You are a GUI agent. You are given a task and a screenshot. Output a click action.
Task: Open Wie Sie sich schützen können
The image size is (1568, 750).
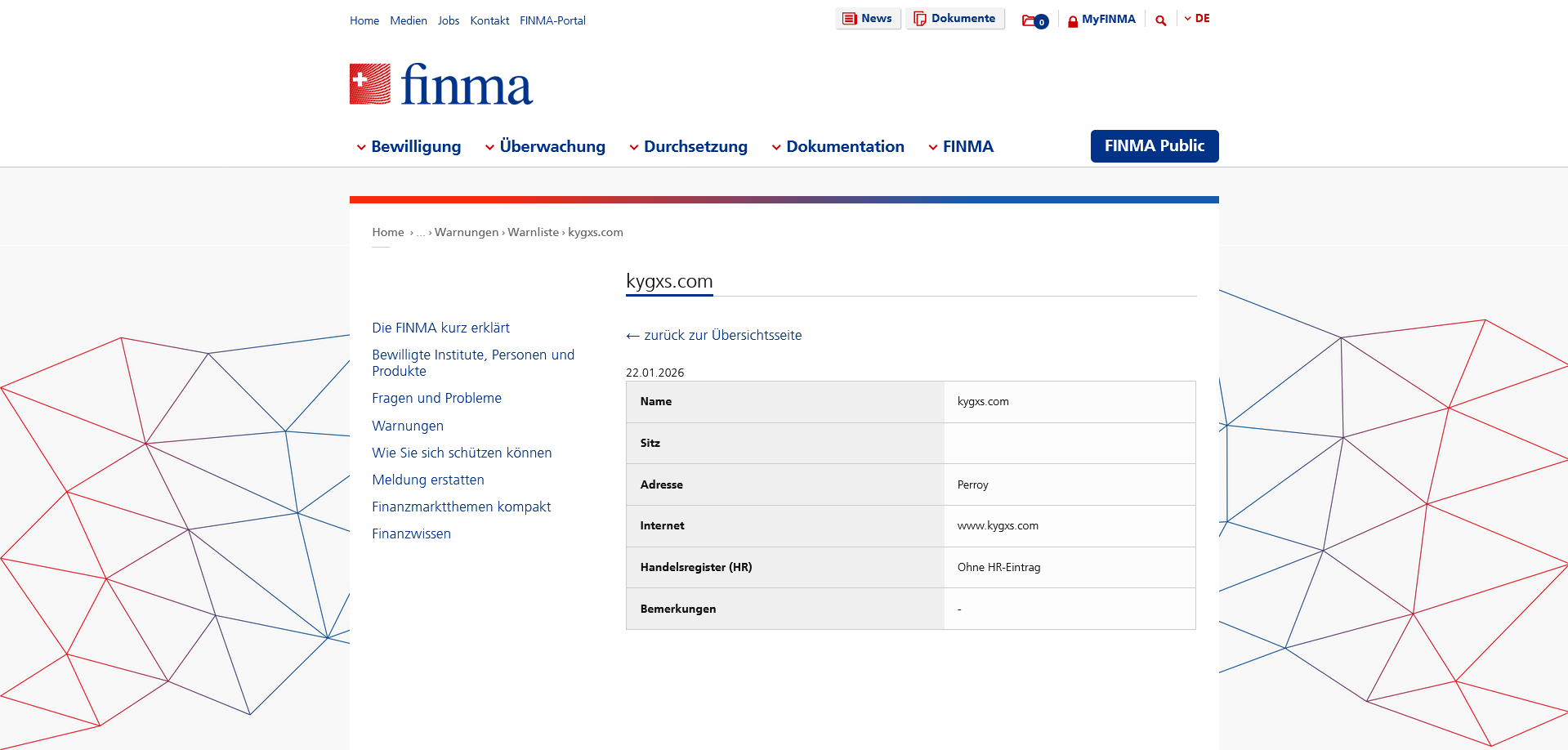point(462,453)
